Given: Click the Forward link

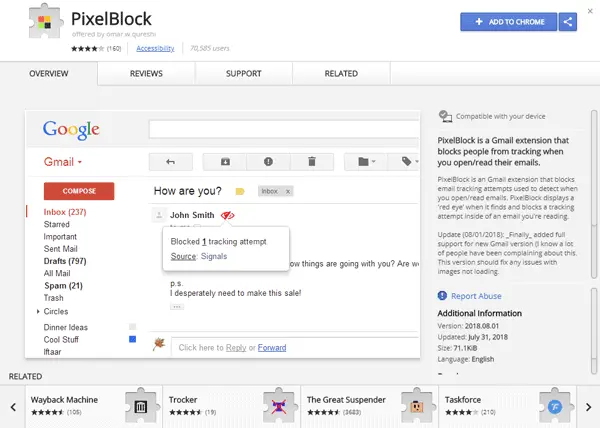Looking at the screenshot, I should (272, 348).
